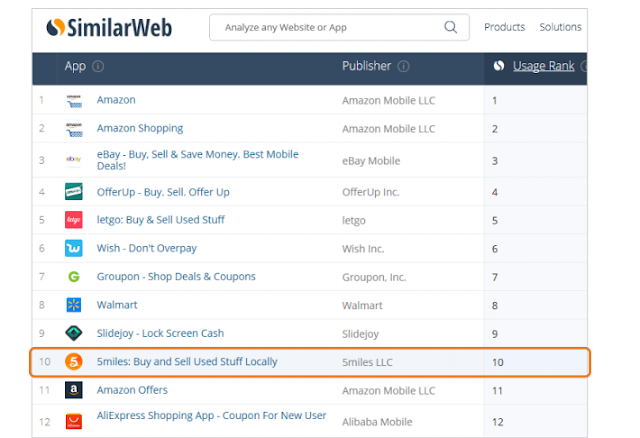640x438 pixels.
Task: Click the App column info icon
Action: point(98,66)
